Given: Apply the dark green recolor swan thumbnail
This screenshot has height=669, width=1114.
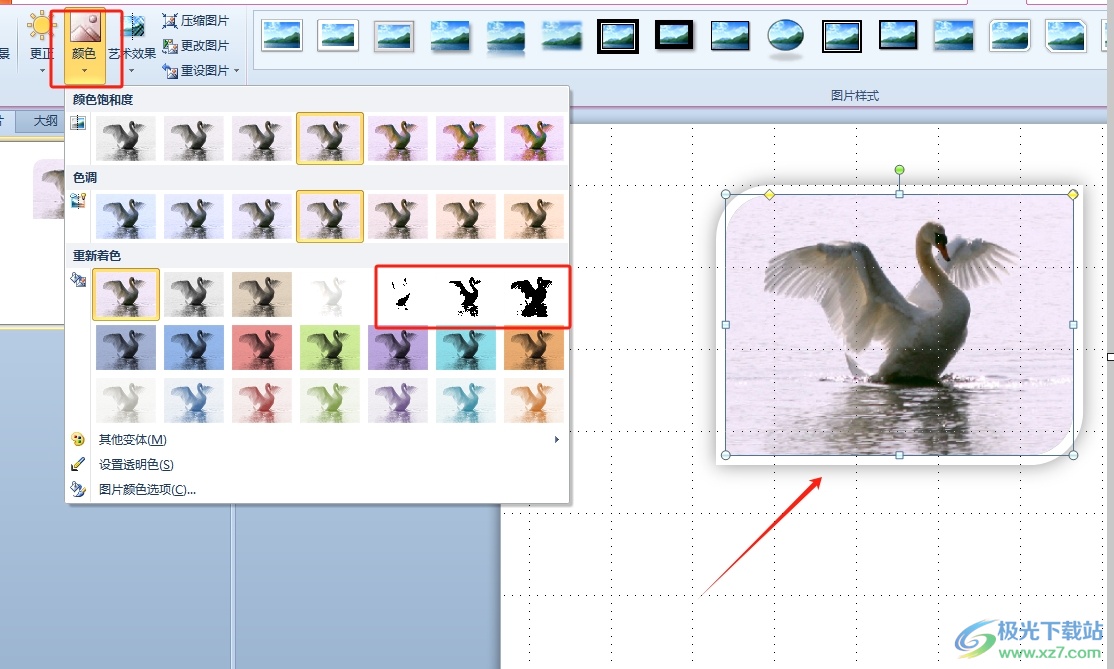Looking at the screenshot, I should [330, 347].
